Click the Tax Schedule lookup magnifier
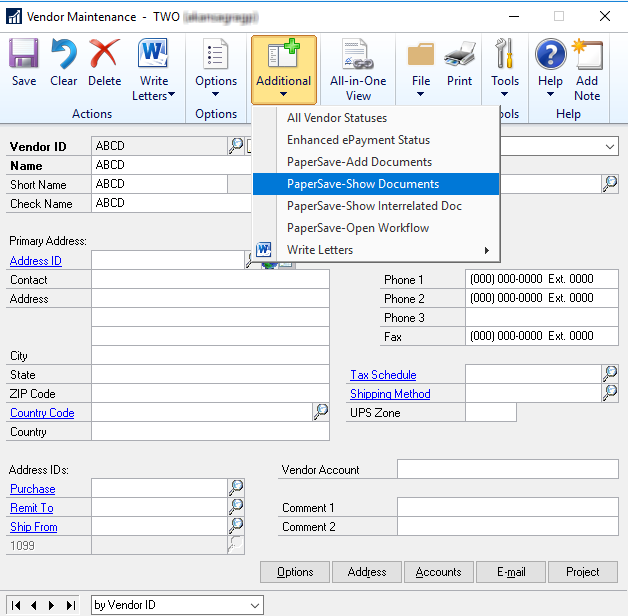 point(609,374)
